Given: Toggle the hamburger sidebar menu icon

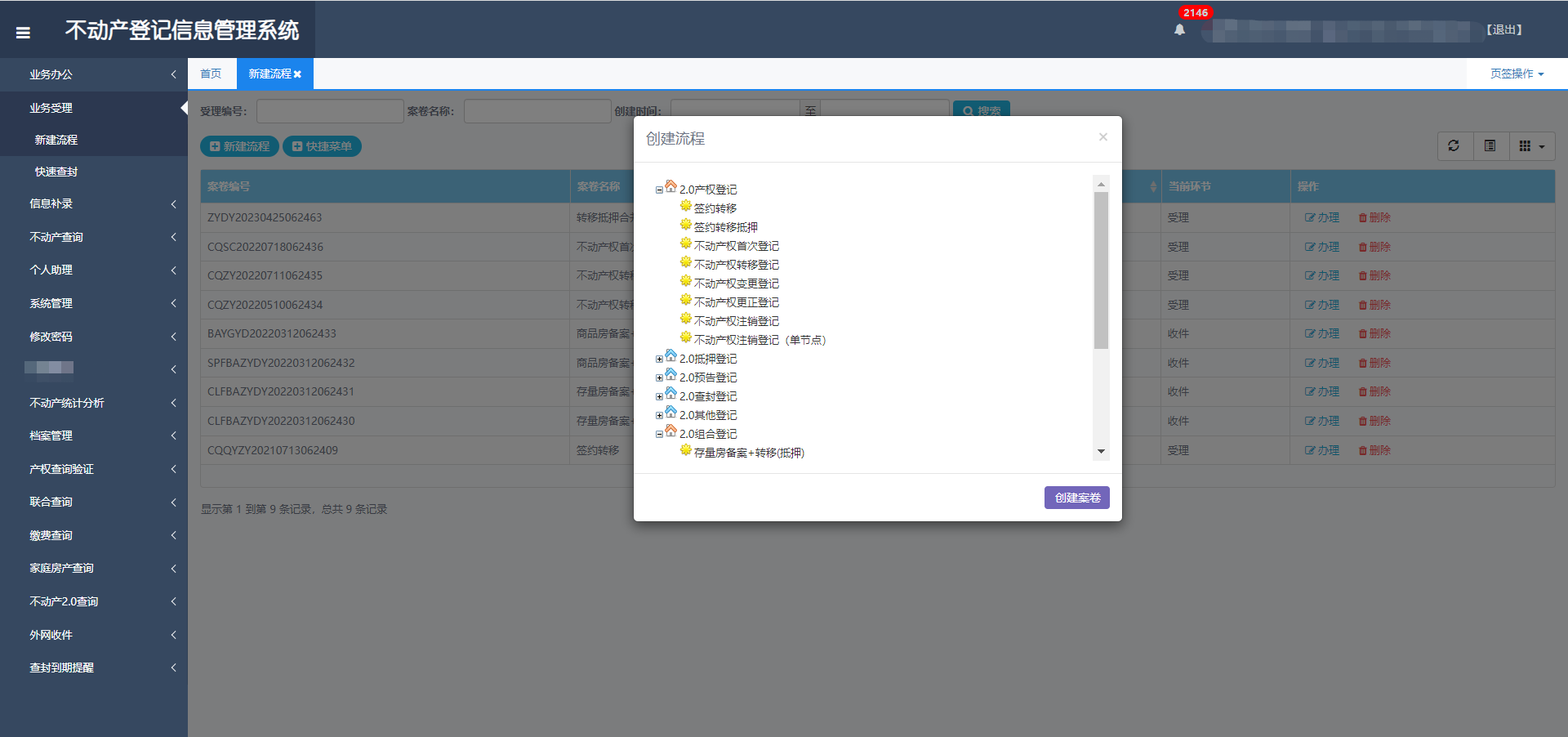Looking at the screenshot, I should coord(23,33).
